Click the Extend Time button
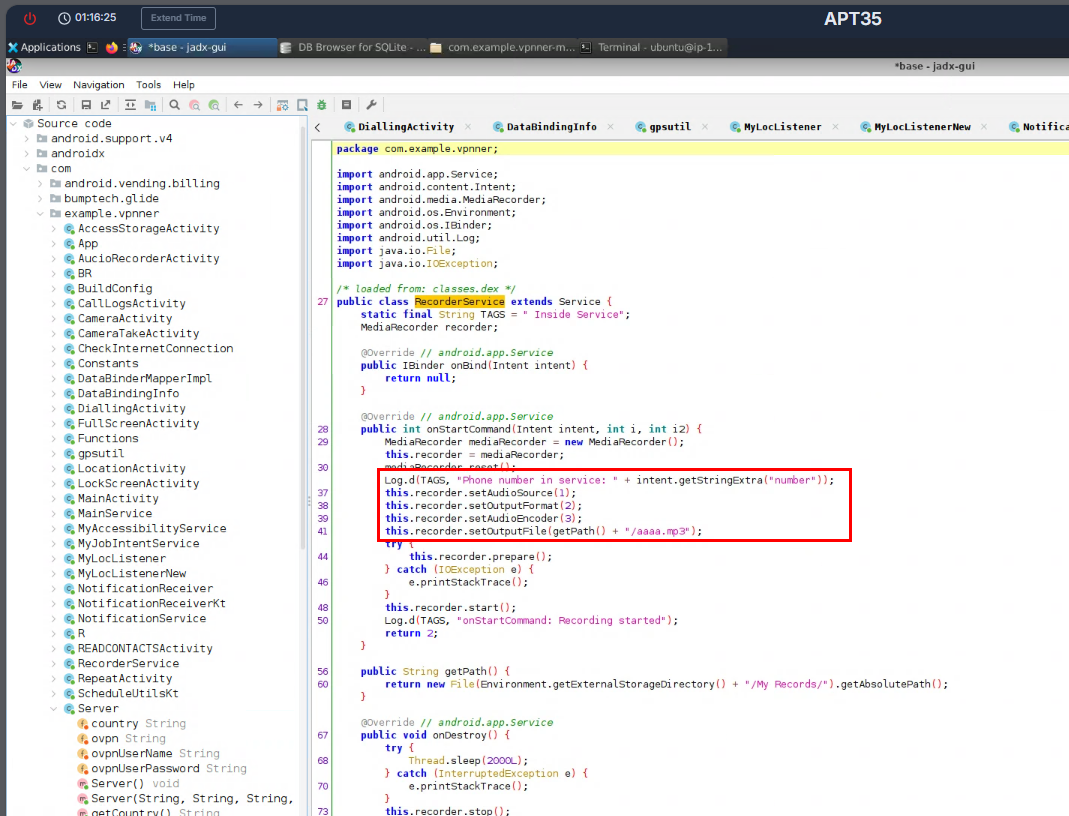Viewport: 1069px width, 816px height. 178,18
